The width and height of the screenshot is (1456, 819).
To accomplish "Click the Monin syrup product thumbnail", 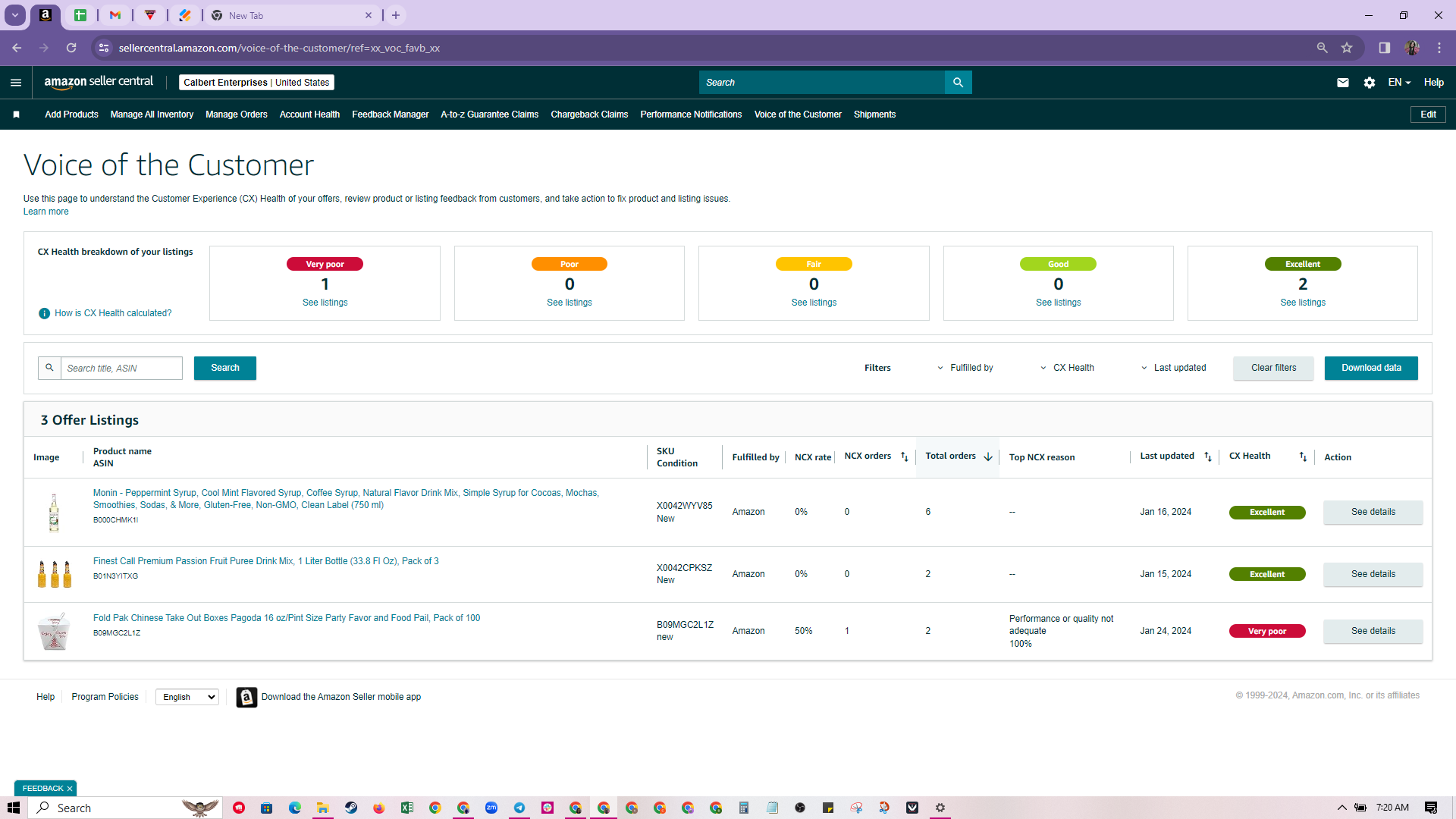I will (x=54, y=513).
